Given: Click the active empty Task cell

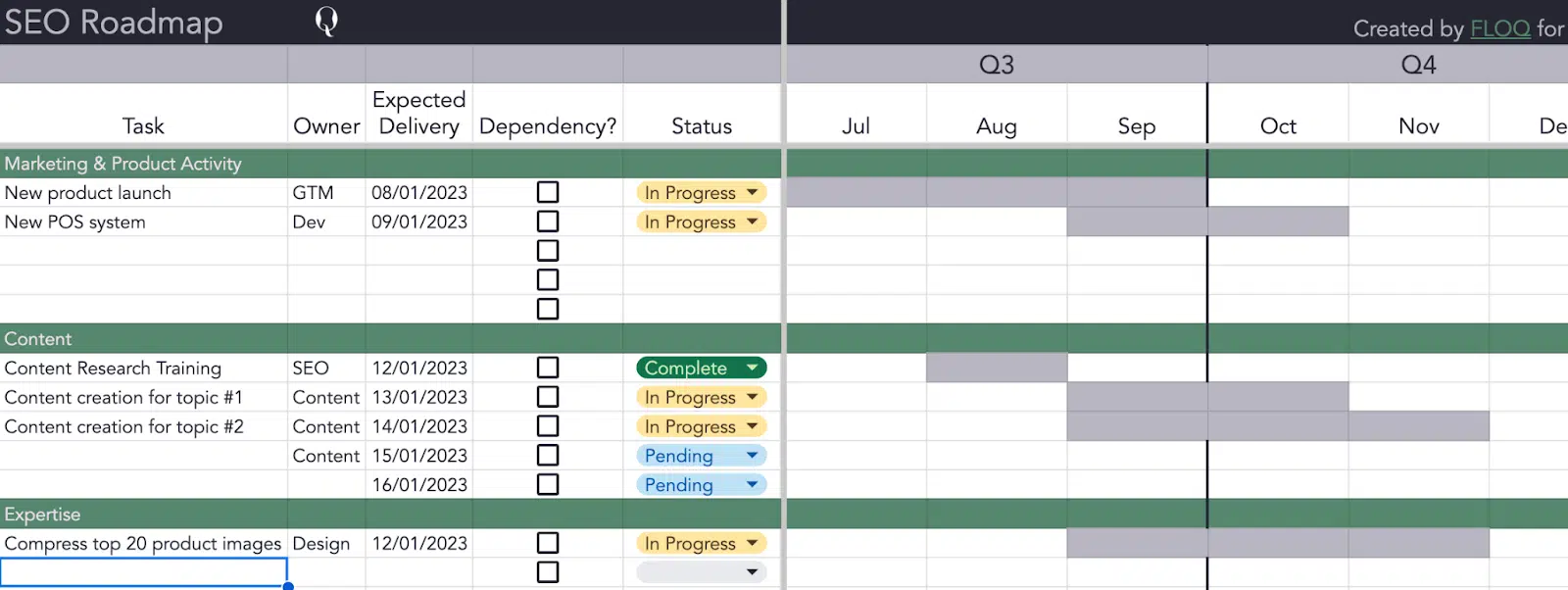Looking at the screenshot, I should click(143, 572).
